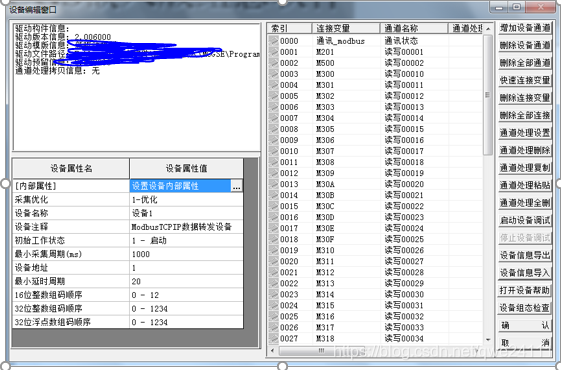Select channel 读写00025
The width and height of the screenshot is (561, 370).
(404, 239)
